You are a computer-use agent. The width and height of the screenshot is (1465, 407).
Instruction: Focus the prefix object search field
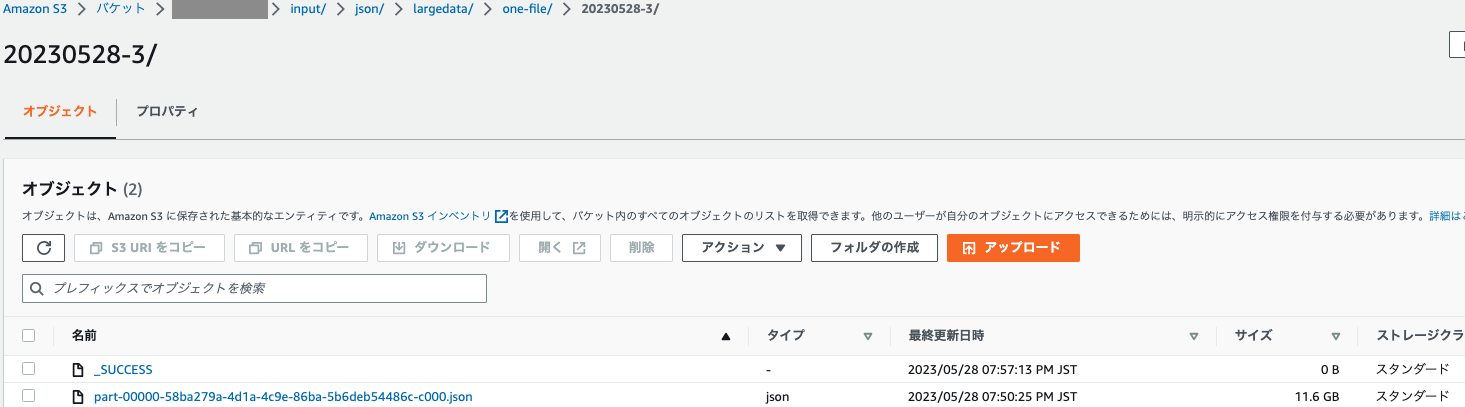[254, 288]
